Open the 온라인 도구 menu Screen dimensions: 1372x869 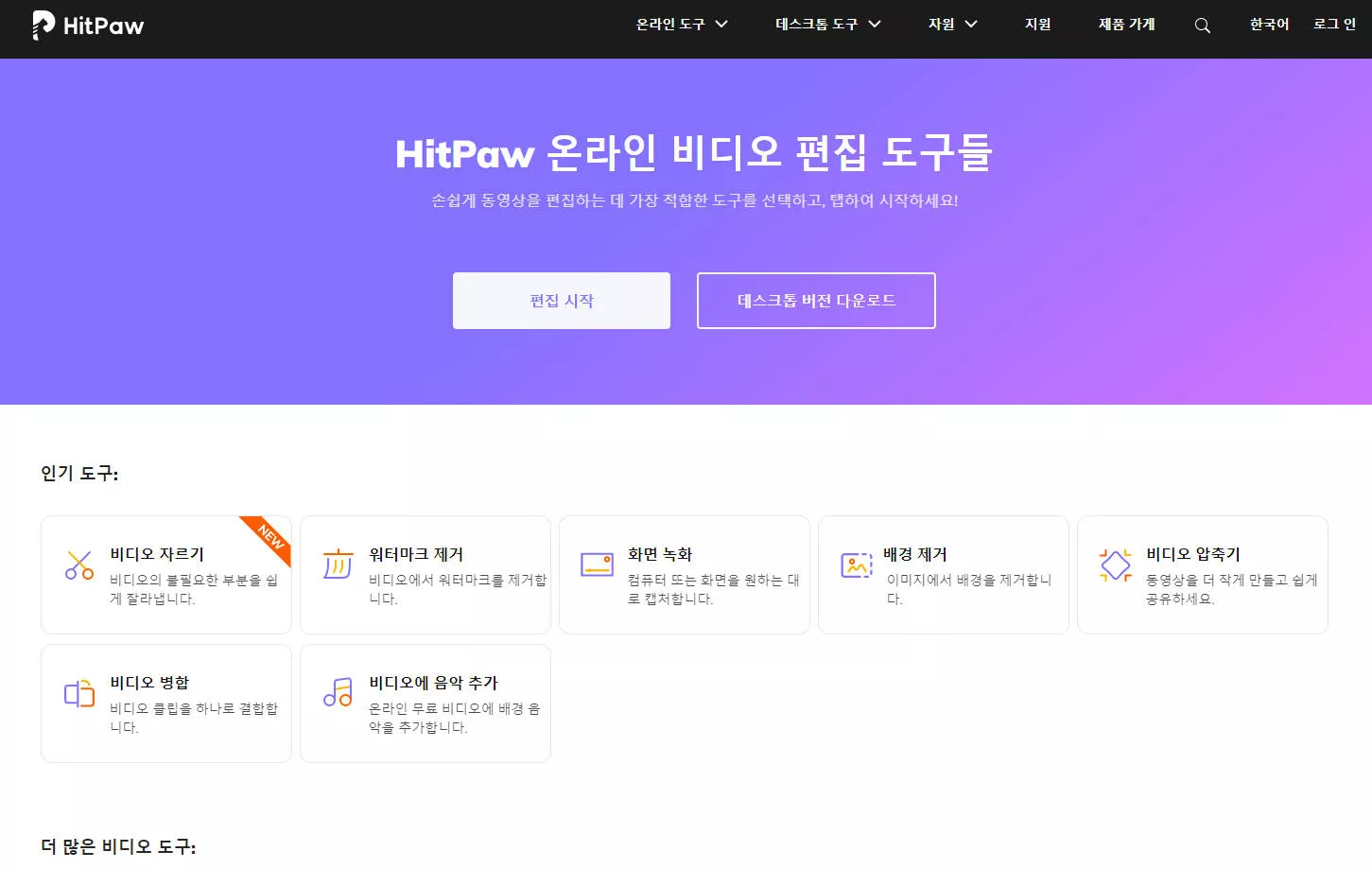coord(670,25)
